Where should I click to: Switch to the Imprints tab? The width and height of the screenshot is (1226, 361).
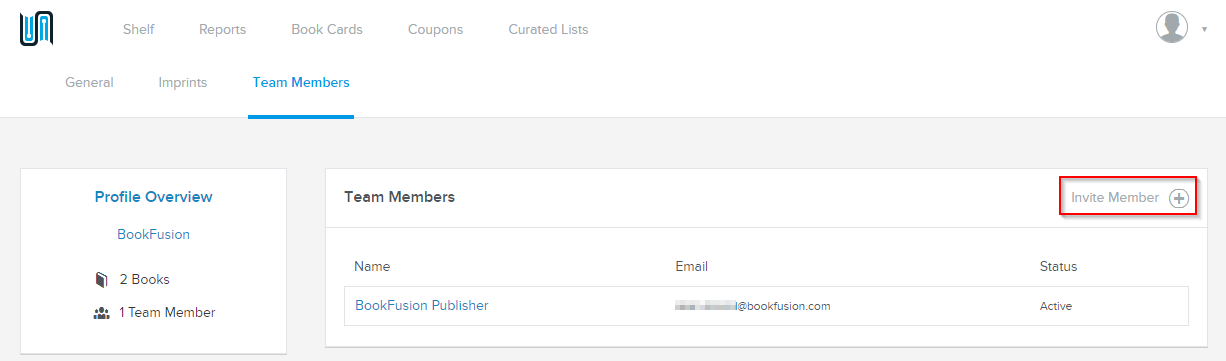(183, 83)
